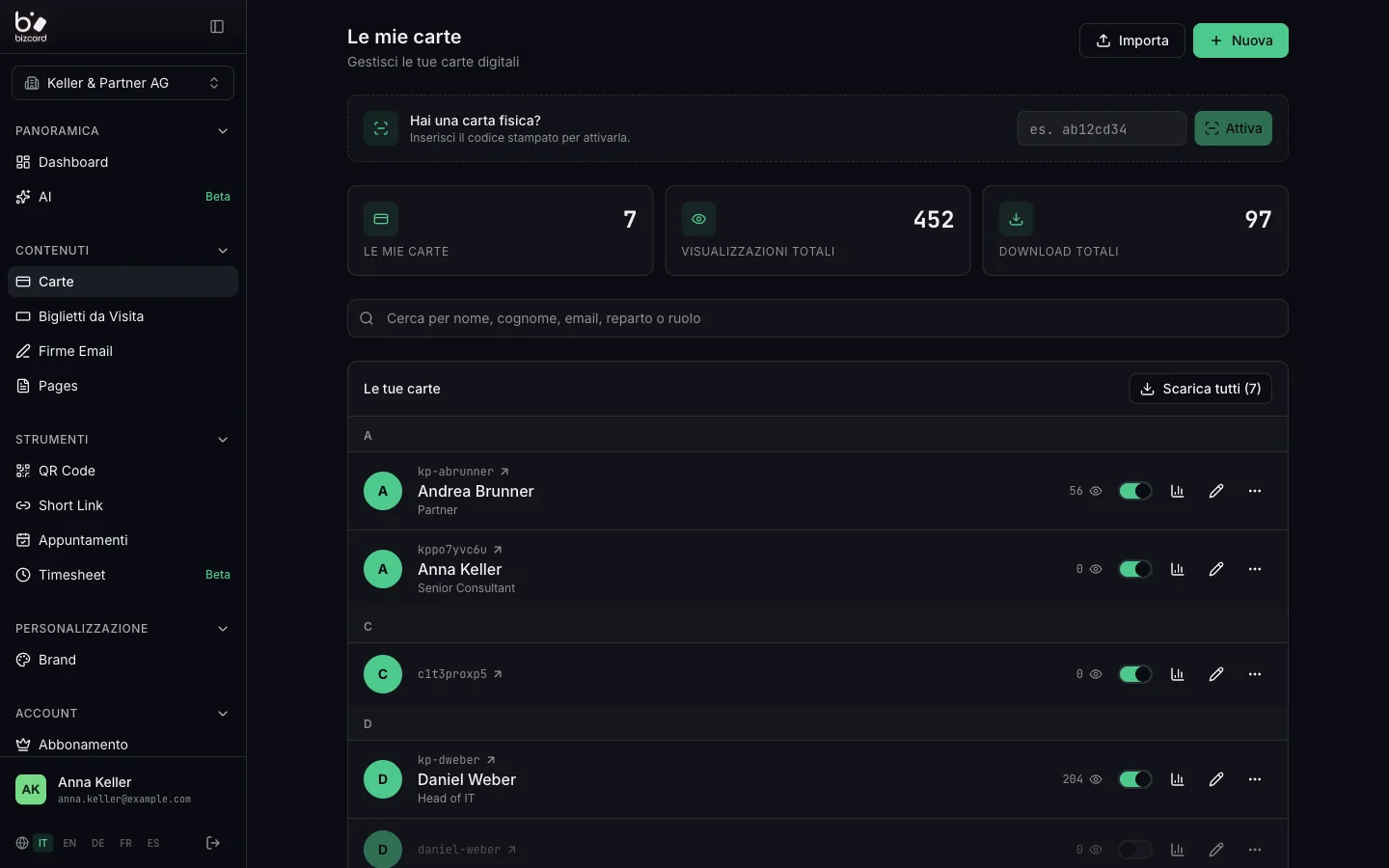Disable the Anna Keller card toggle

coord(1135,569)
